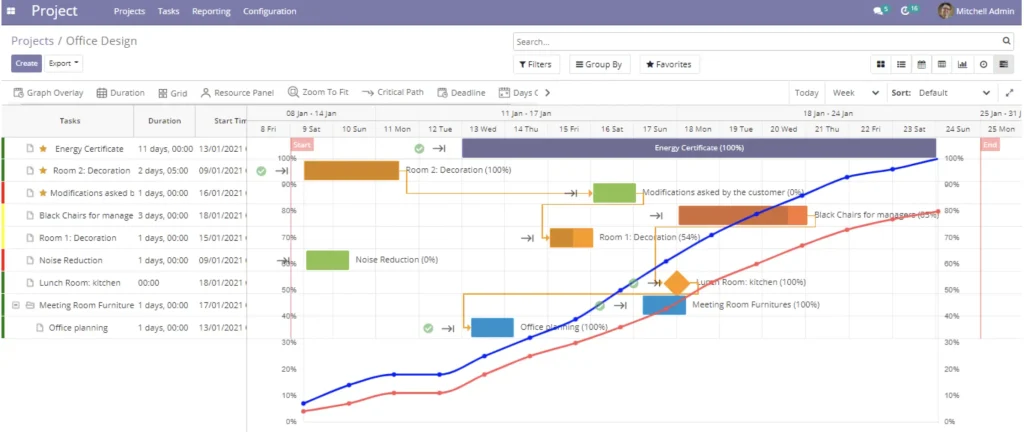Open the apps grid menu icon
Viewport: 1024px width, 432px height.
pos(11,11)
